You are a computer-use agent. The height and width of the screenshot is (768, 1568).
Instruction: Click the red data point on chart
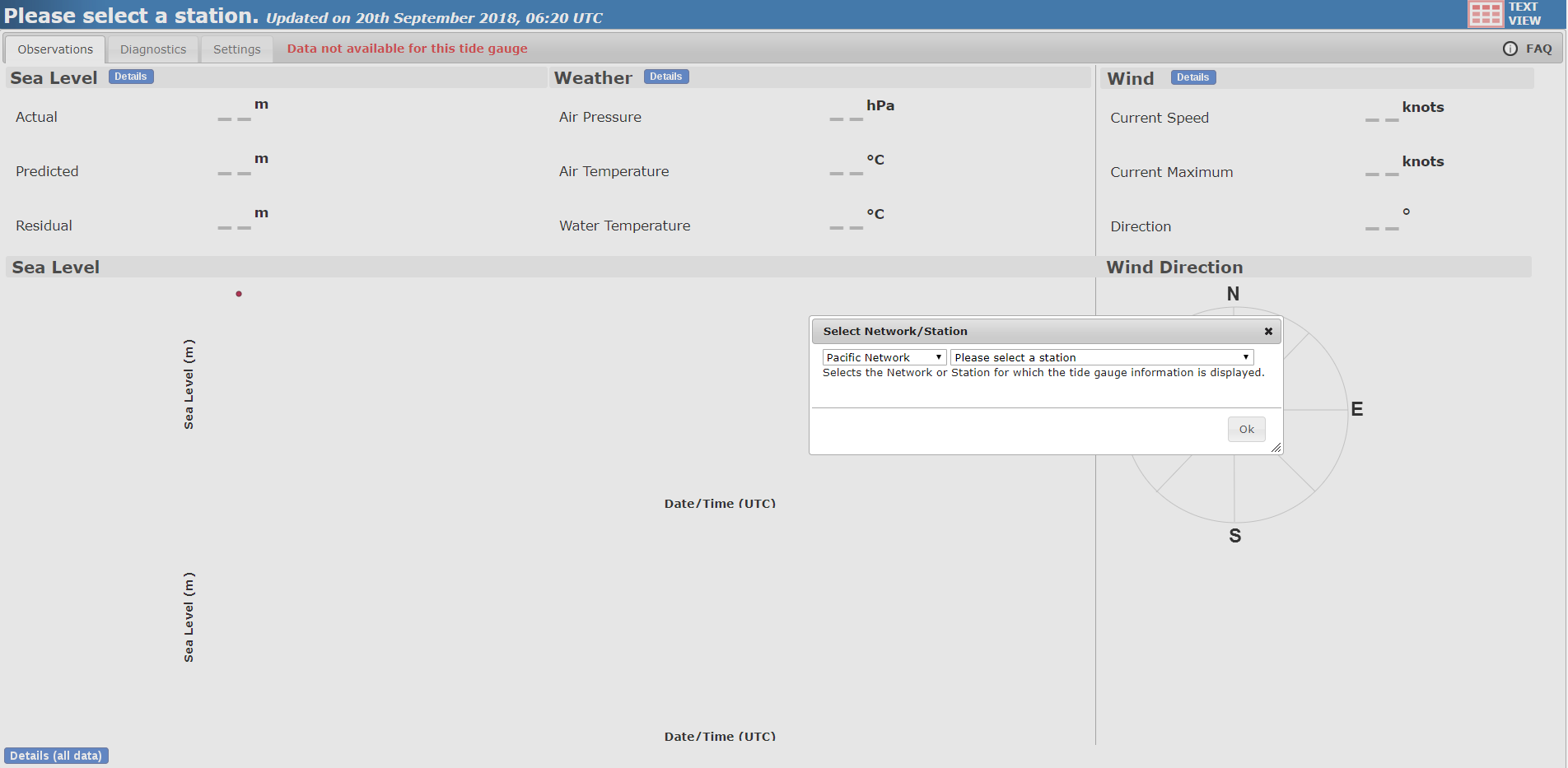[x=239, y=294]
